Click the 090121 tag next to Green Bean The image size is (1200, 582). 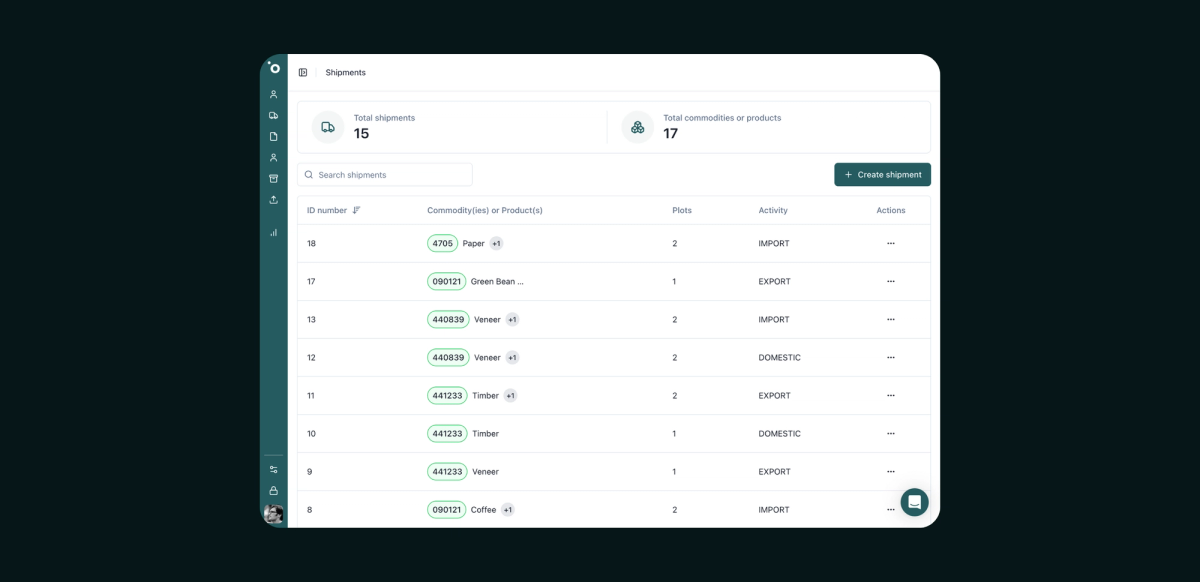pos(447,281)
